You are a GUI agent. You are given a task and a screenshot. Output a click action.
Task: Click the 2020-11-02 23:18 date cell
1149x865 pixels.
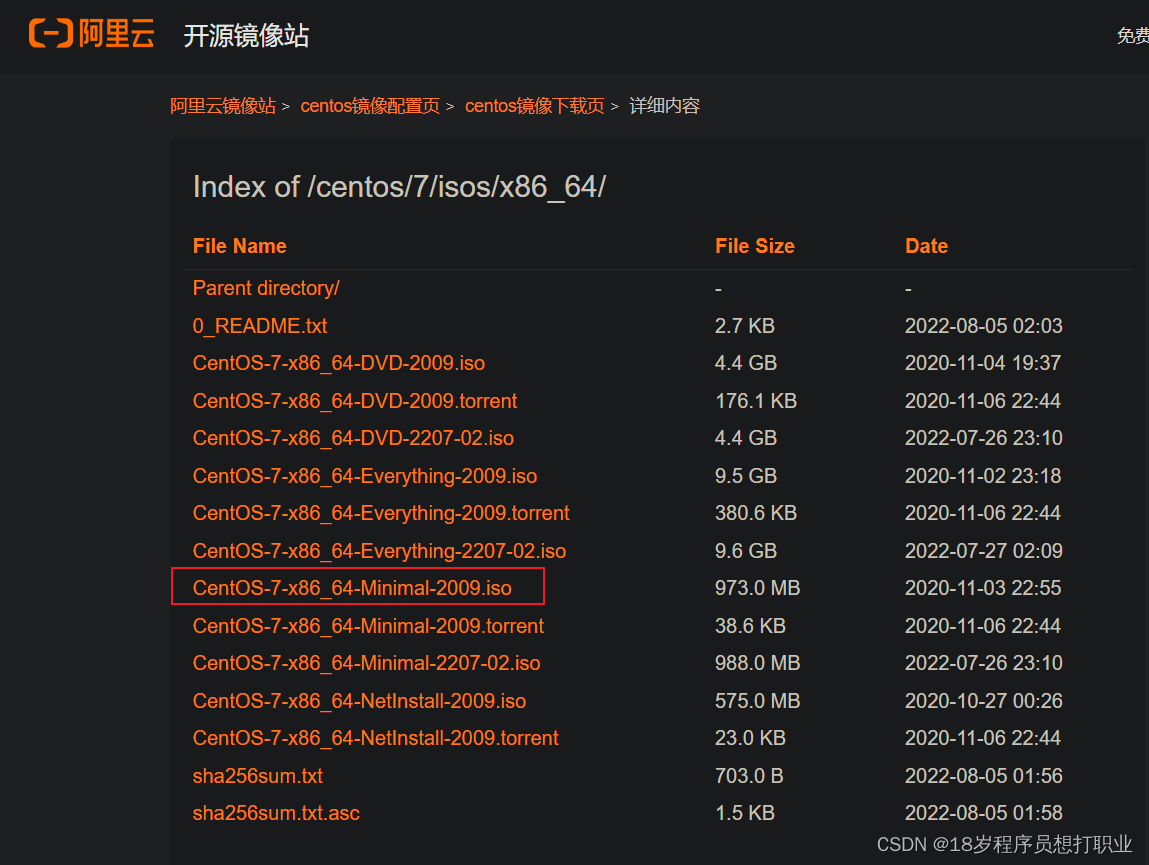tap(983, 476)
